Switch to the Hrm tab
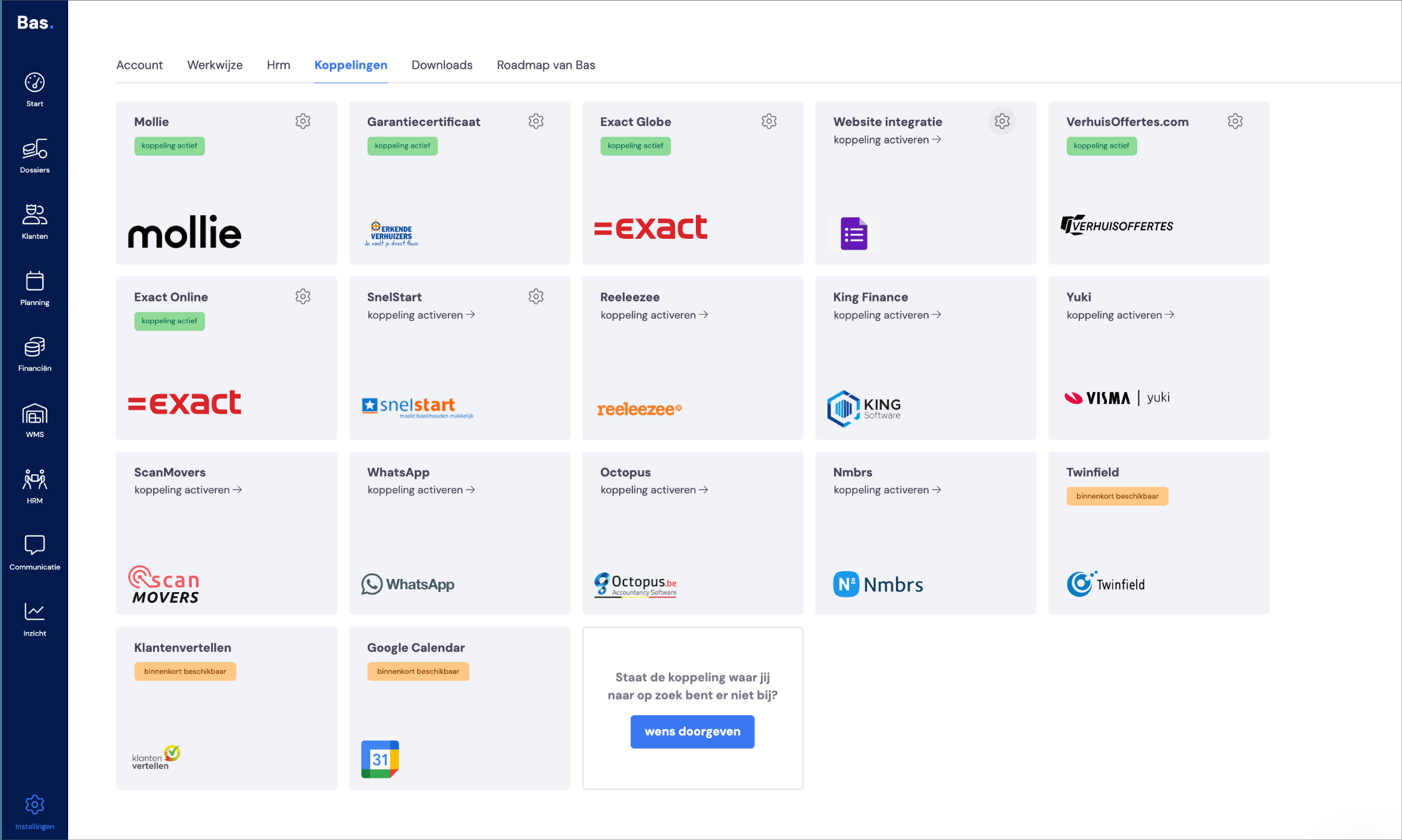 [x=279, y=65]
